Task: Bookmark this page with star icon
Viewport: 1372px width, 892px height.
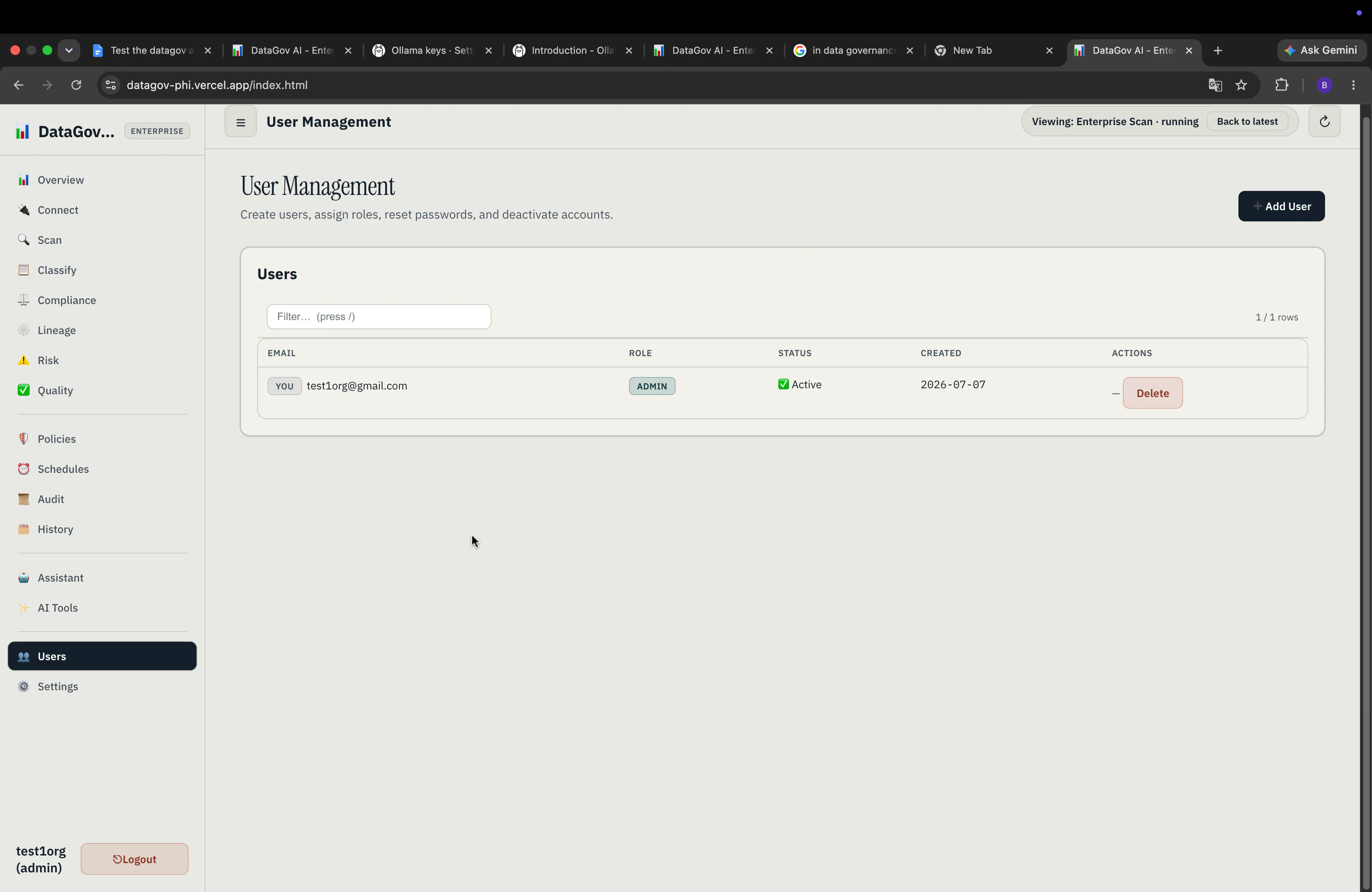Action: (1241, 85)
